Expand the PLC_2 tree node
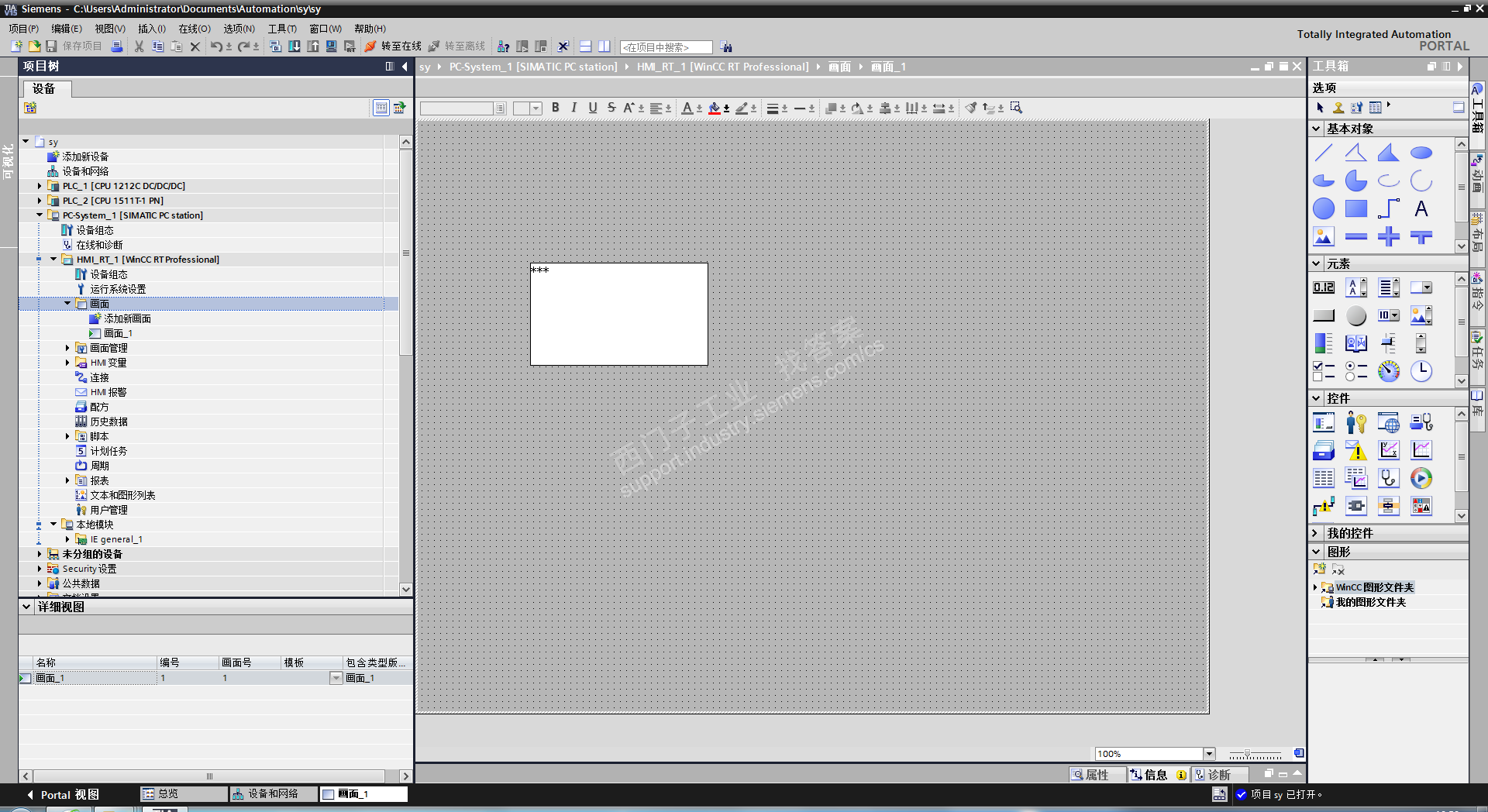This screenshot has width=1488, height=812. click(40, 201)
